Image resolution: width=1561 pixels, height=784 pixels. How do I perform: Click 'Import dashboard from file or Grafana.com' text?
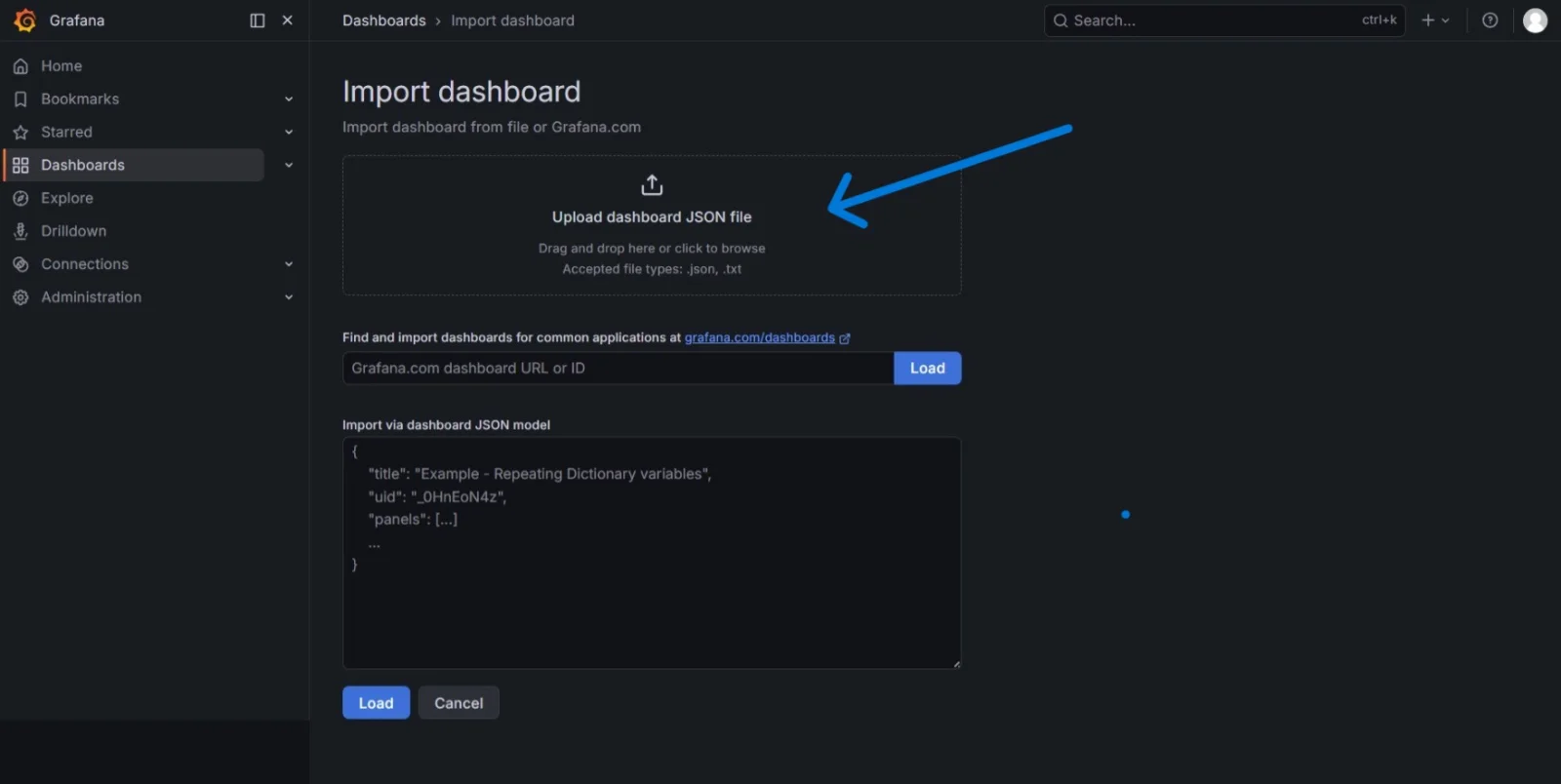pos(492,127)
